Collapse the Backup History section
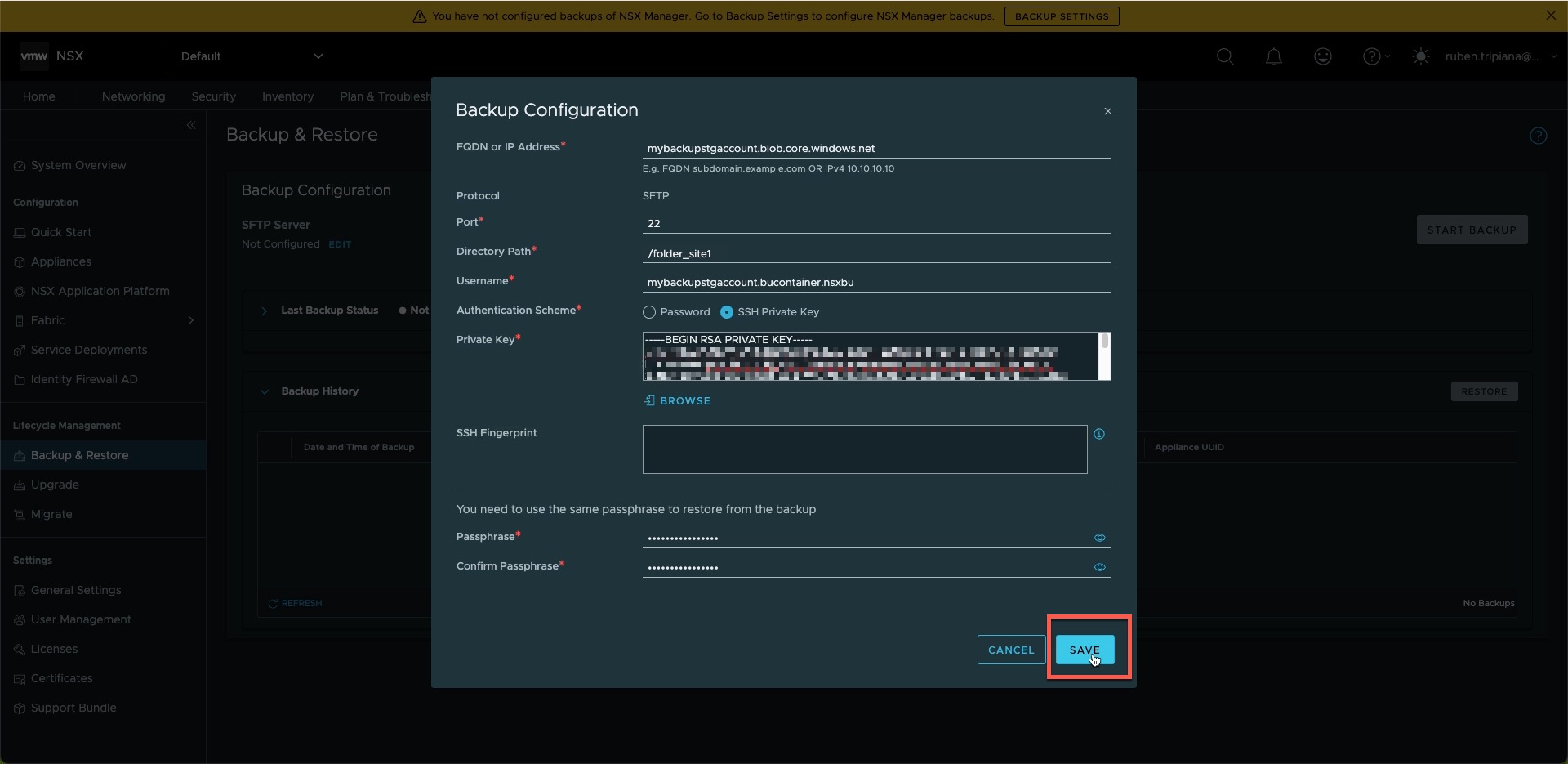 pyautogui.click(x=265, y=391)
